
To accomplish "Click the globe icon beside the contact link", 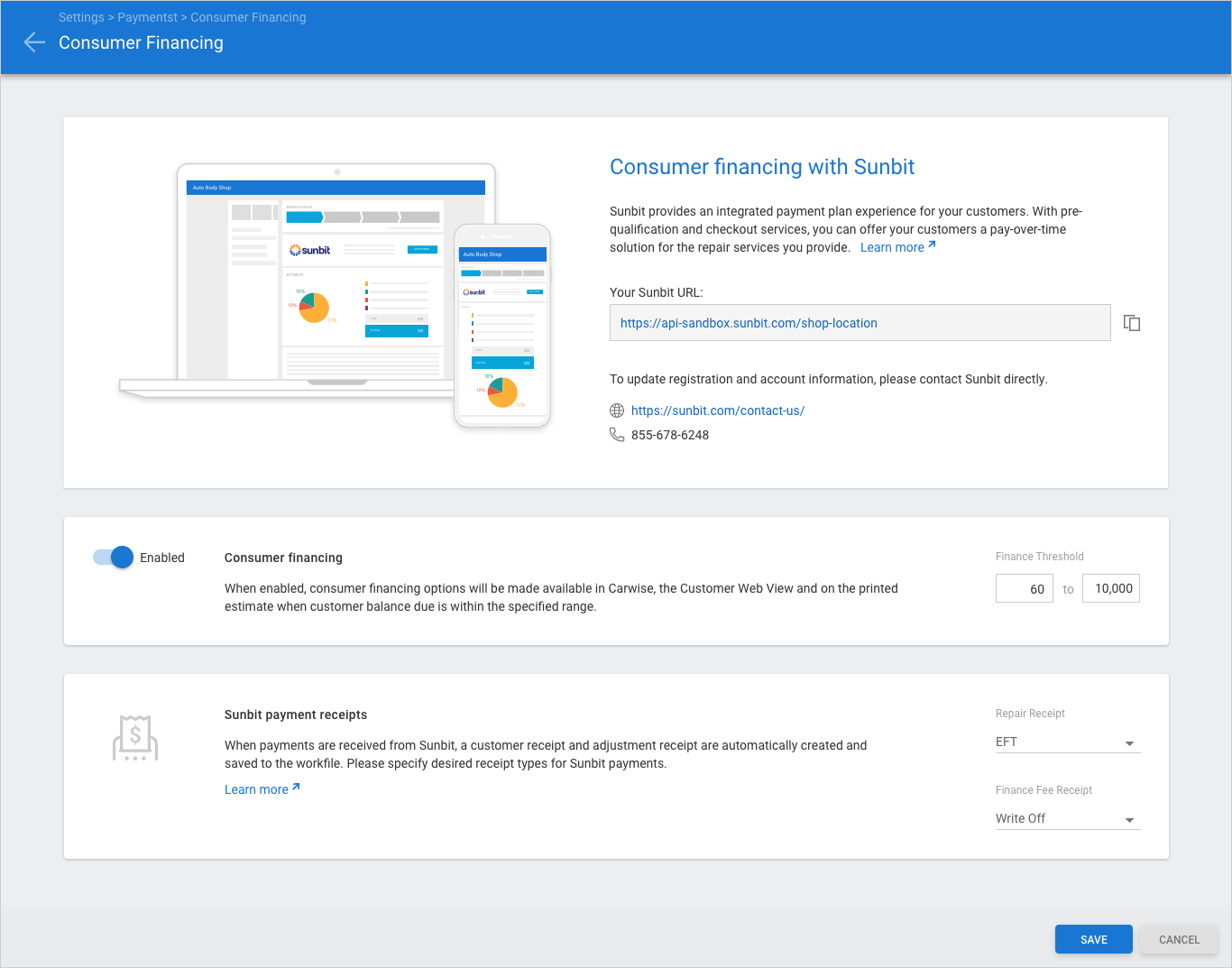I will pos(617,410).
